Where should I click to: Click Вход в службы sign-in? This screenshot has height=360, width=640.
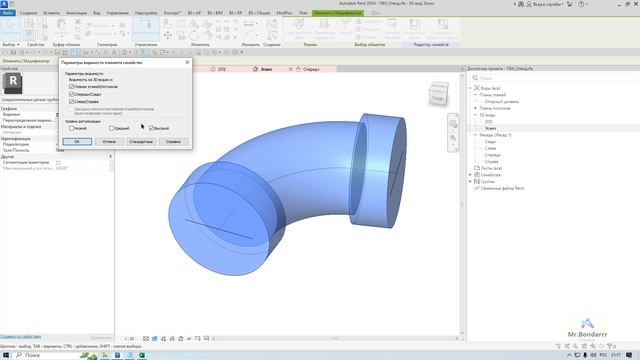tap(546, 4)
